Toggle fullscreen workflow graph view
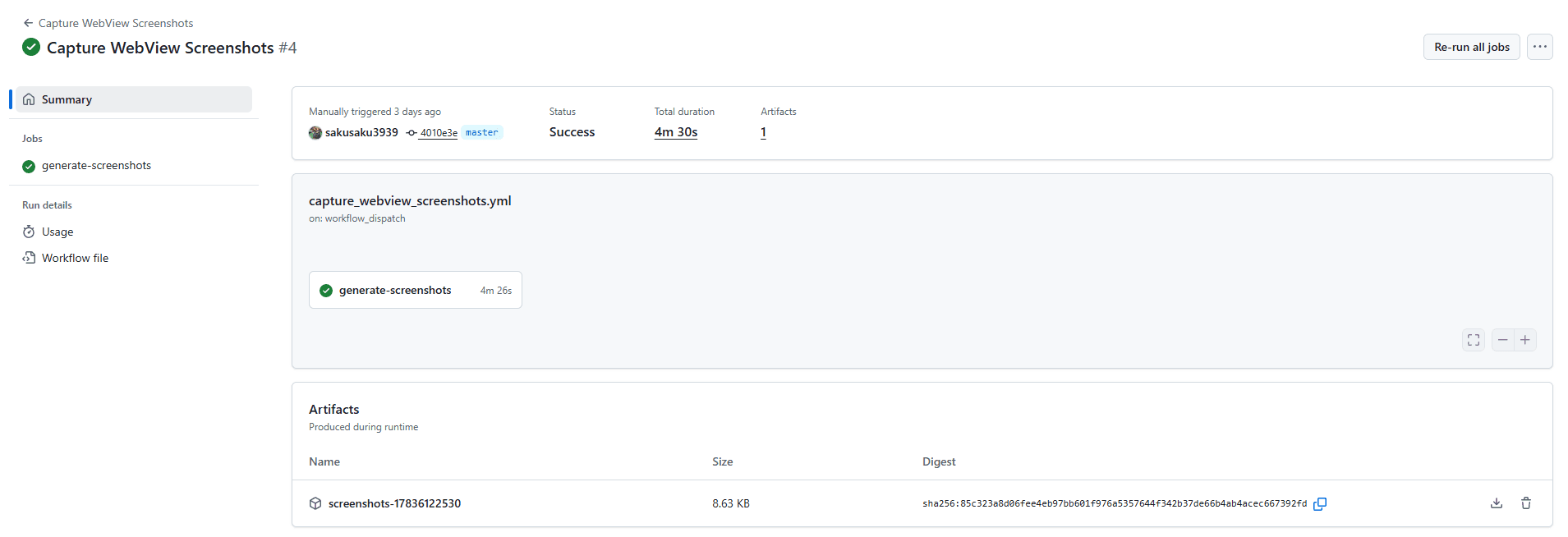1568x537 pixels. point(1473,340)
